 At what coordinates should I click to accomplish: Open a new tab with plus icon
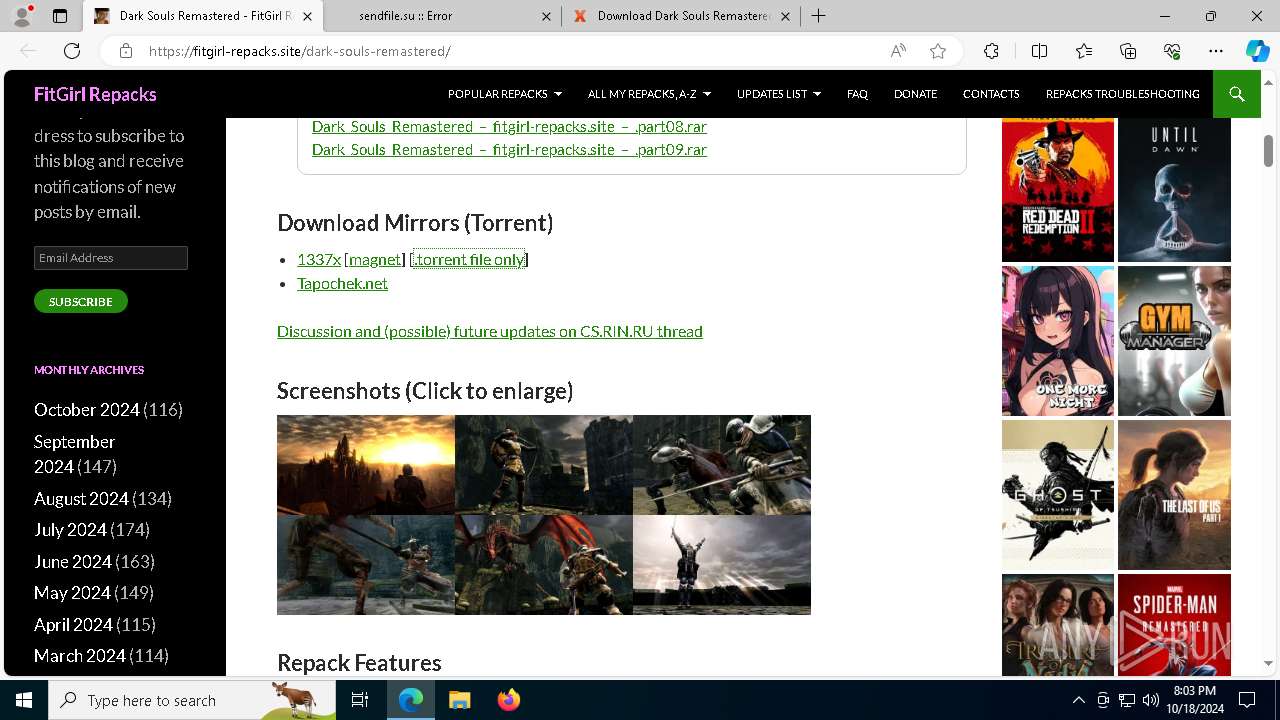[819, 16]
